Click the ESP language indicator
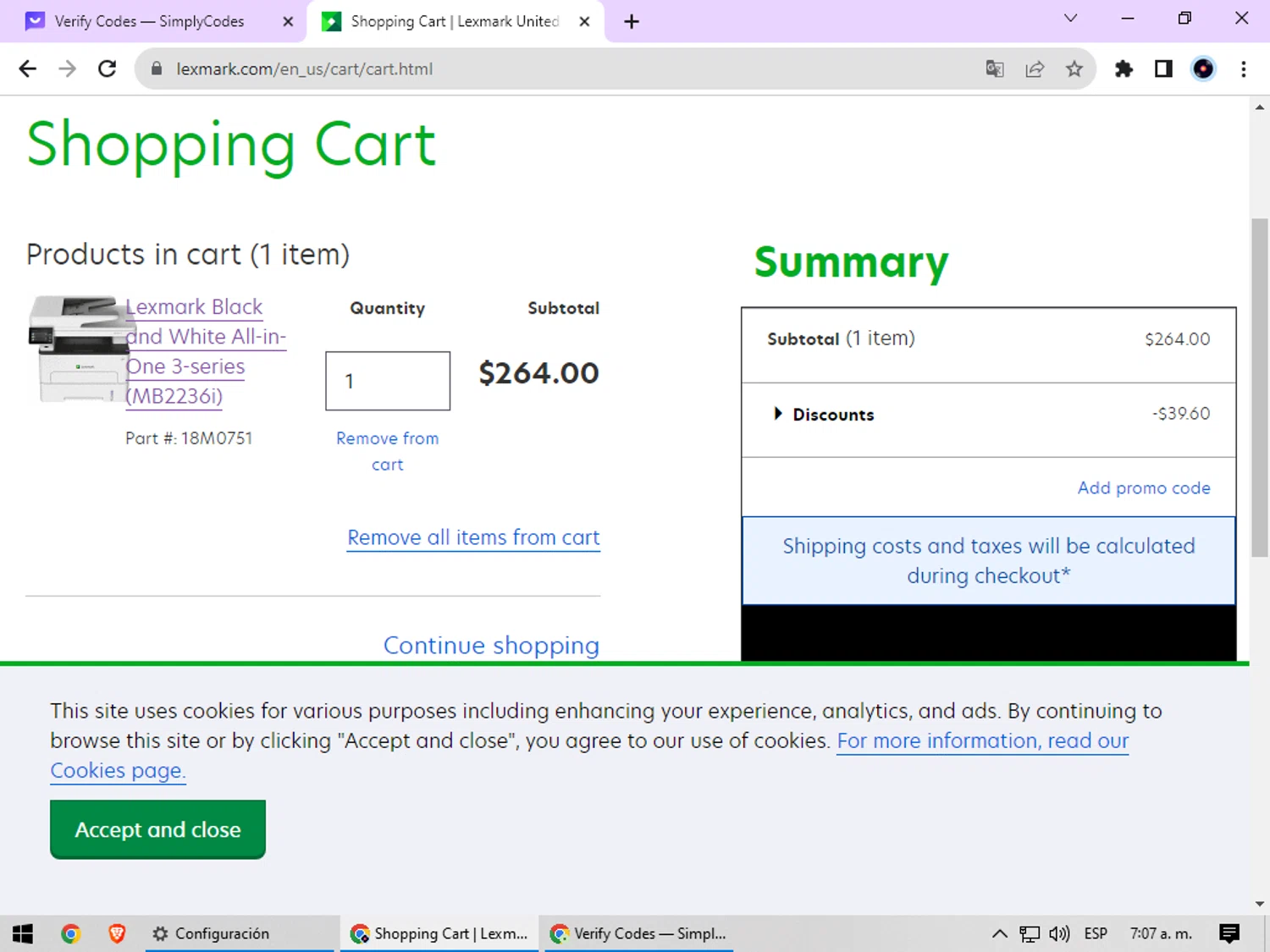The image size is (1270, 952). click(1096, 933)
